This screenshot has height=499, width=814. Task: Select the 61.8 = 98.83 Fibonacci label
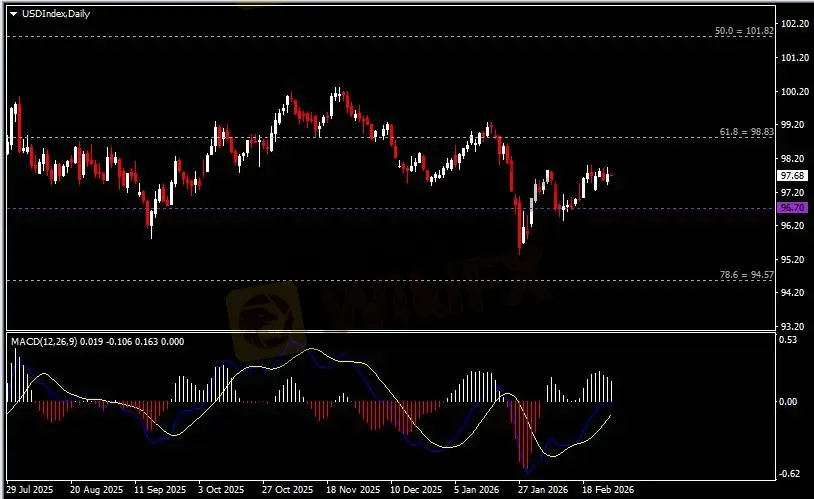747,132
